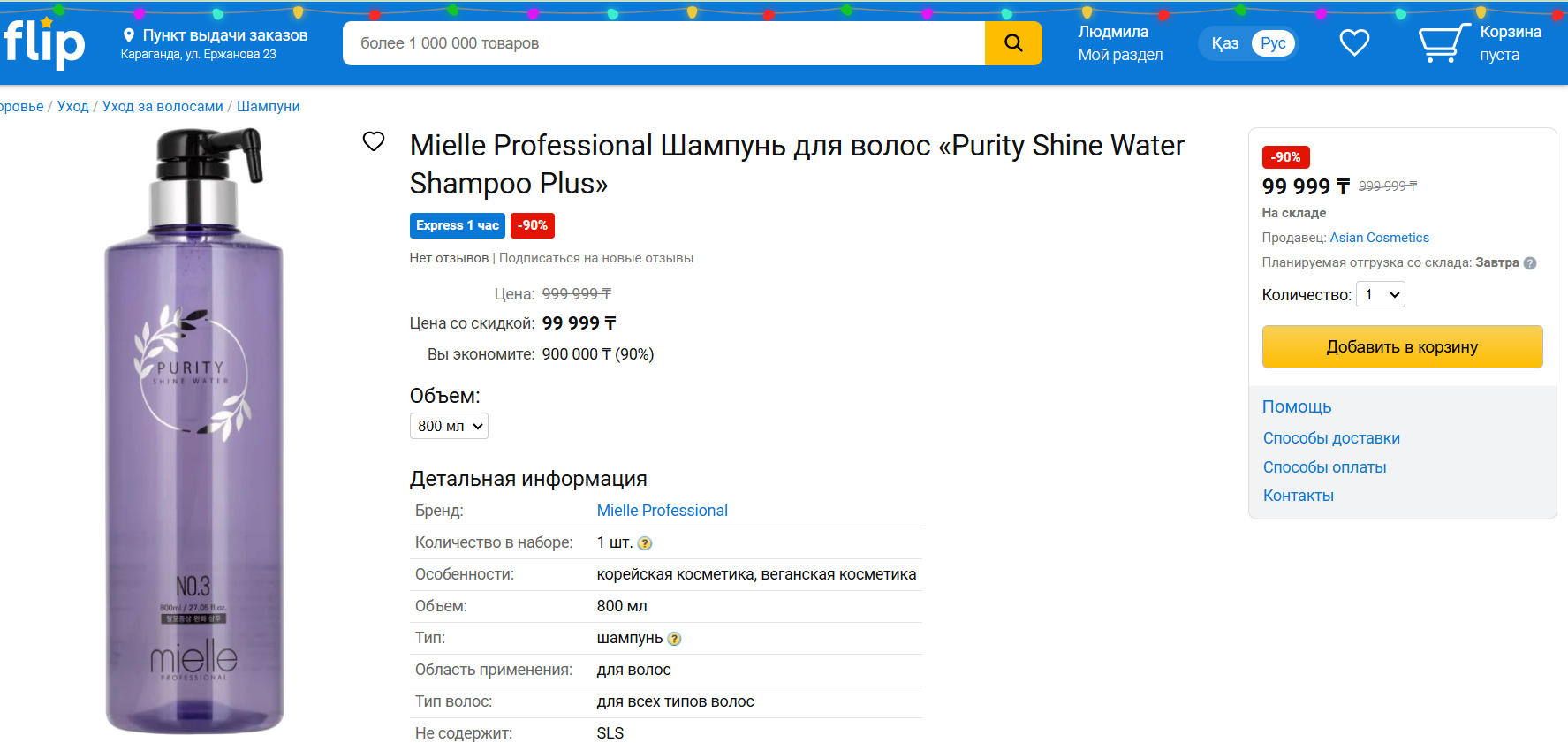Screen dimensions: 1568x743
Task: Open the Количество quantity dropdown
Action: 1380,295
